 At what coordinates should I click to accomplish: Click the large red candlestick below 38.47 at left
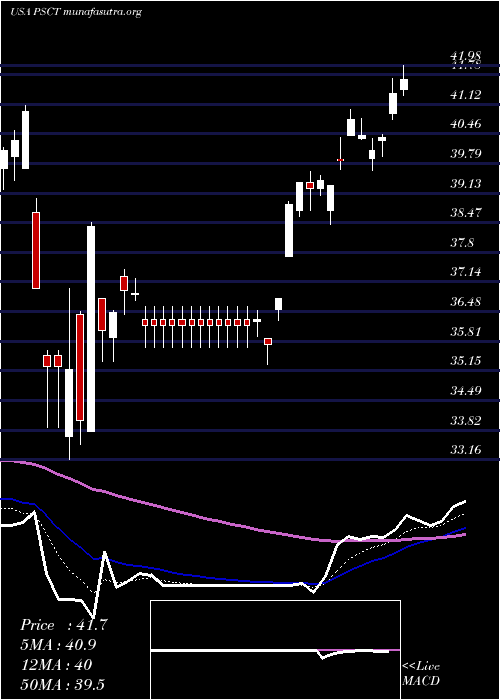point(36,250)
